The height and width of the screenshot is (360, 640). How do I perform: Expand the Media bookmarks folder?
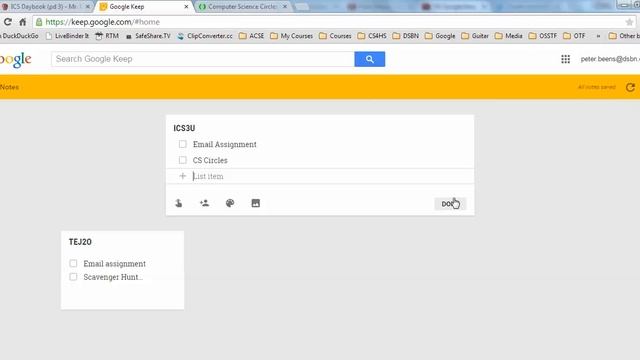[x=509, y=36]
